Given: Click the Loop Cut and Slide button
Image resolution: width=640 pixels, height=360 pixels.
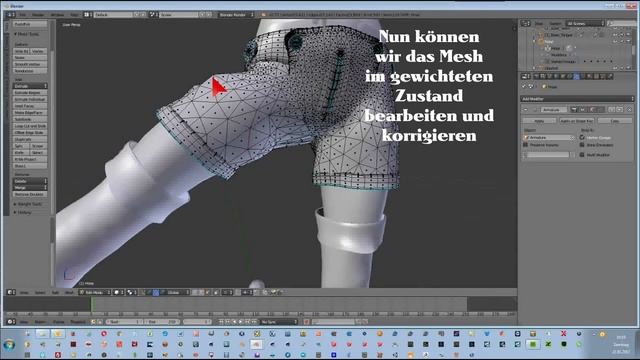Looking at the screenshot, I should tap(30, 126).
